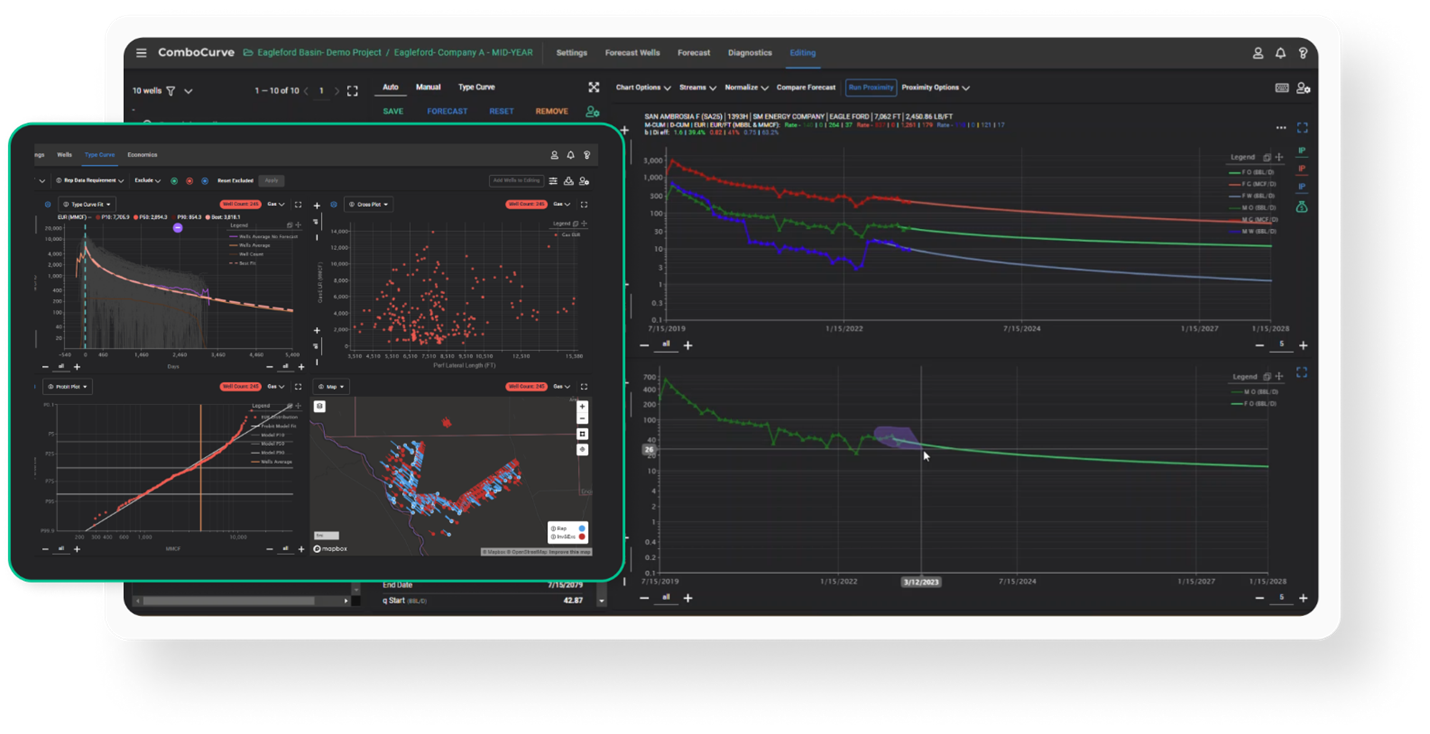Image resolution: width=1430 pixels, height=734 pixels.
Task: Zoom in on the map view
Action: (x=582, y=406)
